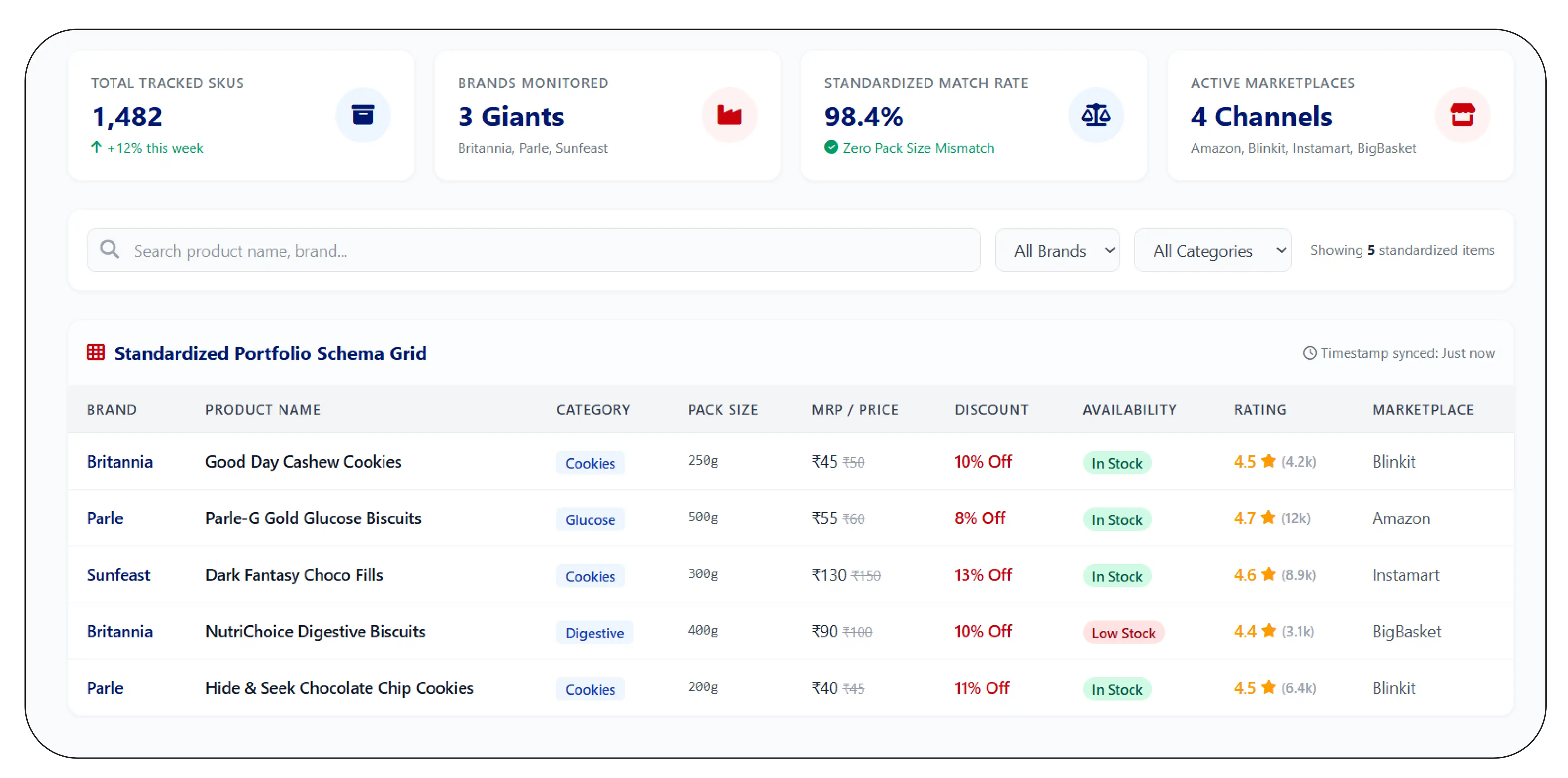Sort by the MRP / PRICE column header
The width and height of the screenshot is (1568, 778).
click(x=855, y=409)
